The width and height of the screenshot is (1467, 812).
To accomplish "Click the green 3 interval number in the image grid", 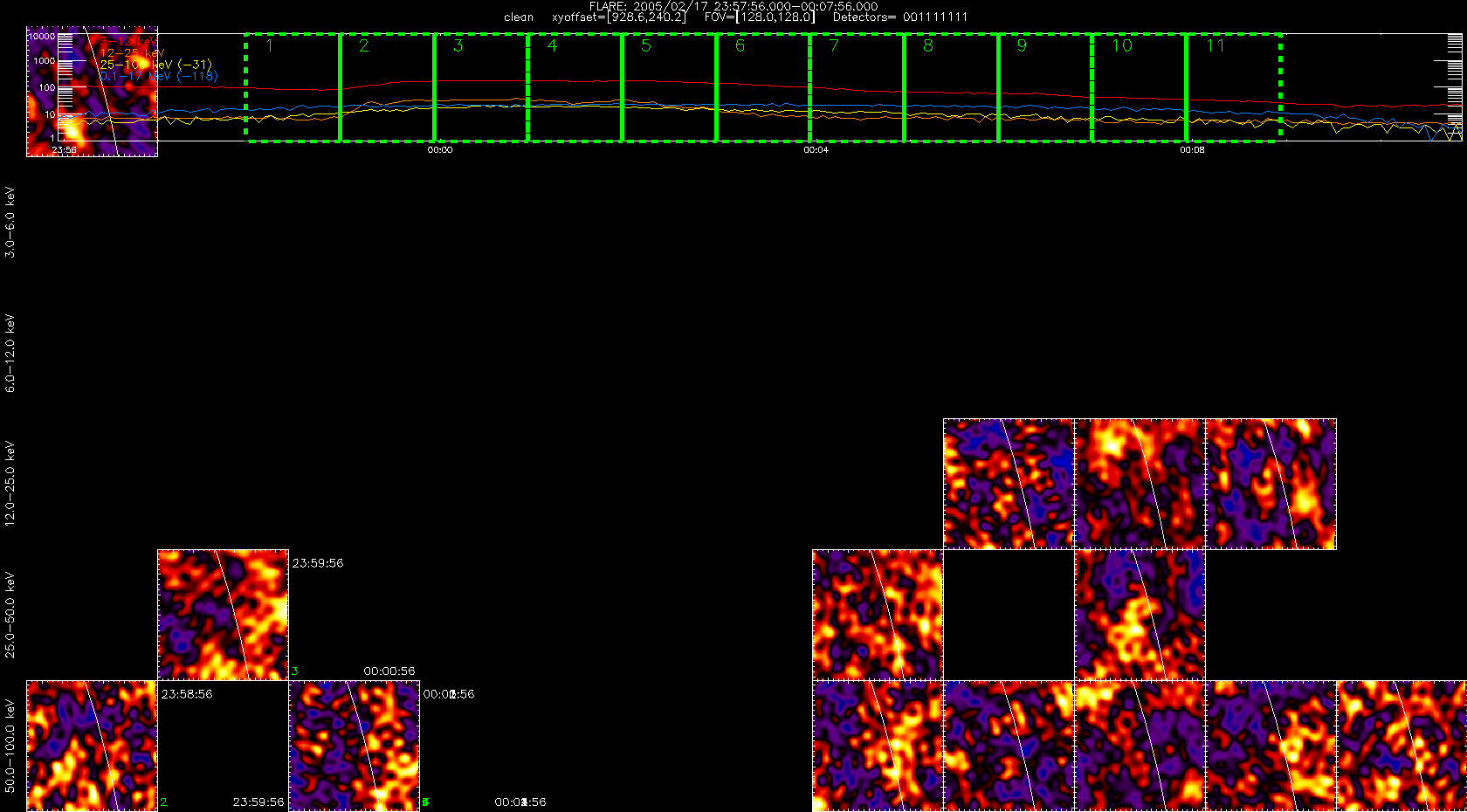I will tap(295, 671).
